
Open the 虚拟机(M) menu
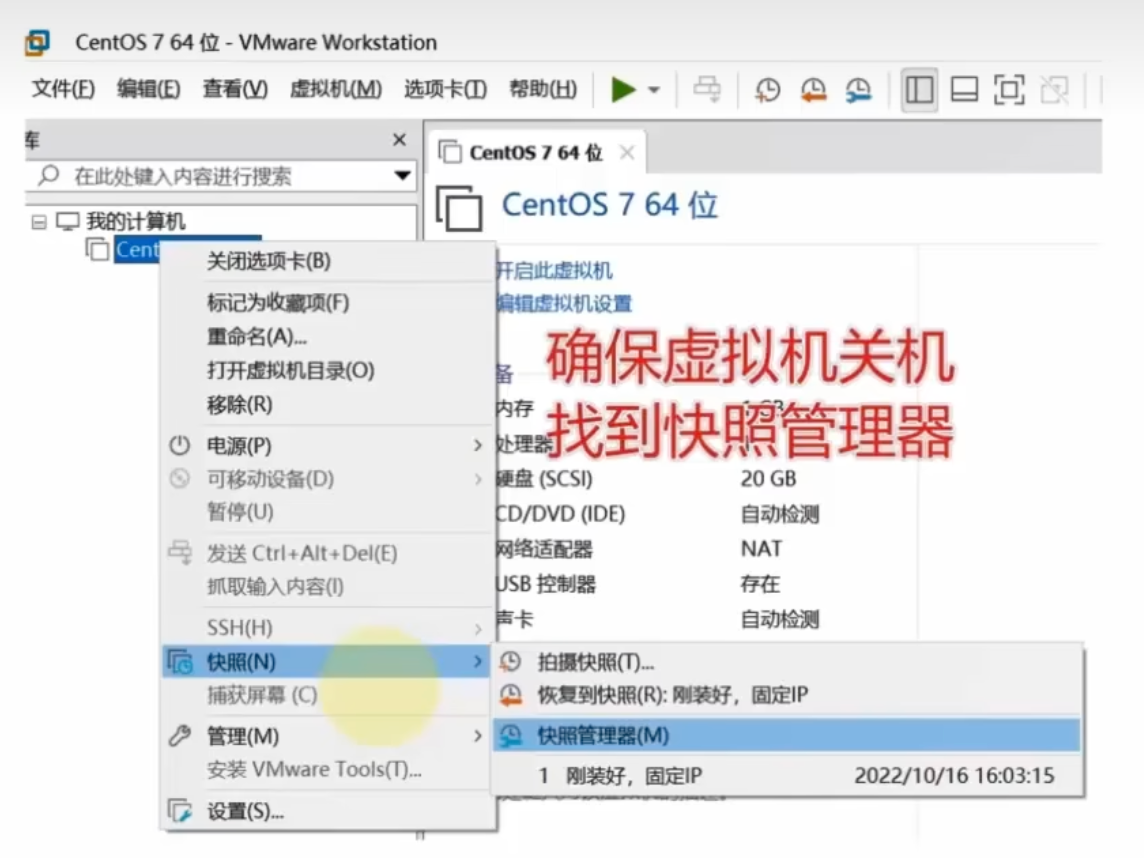(x=336, y=89)
